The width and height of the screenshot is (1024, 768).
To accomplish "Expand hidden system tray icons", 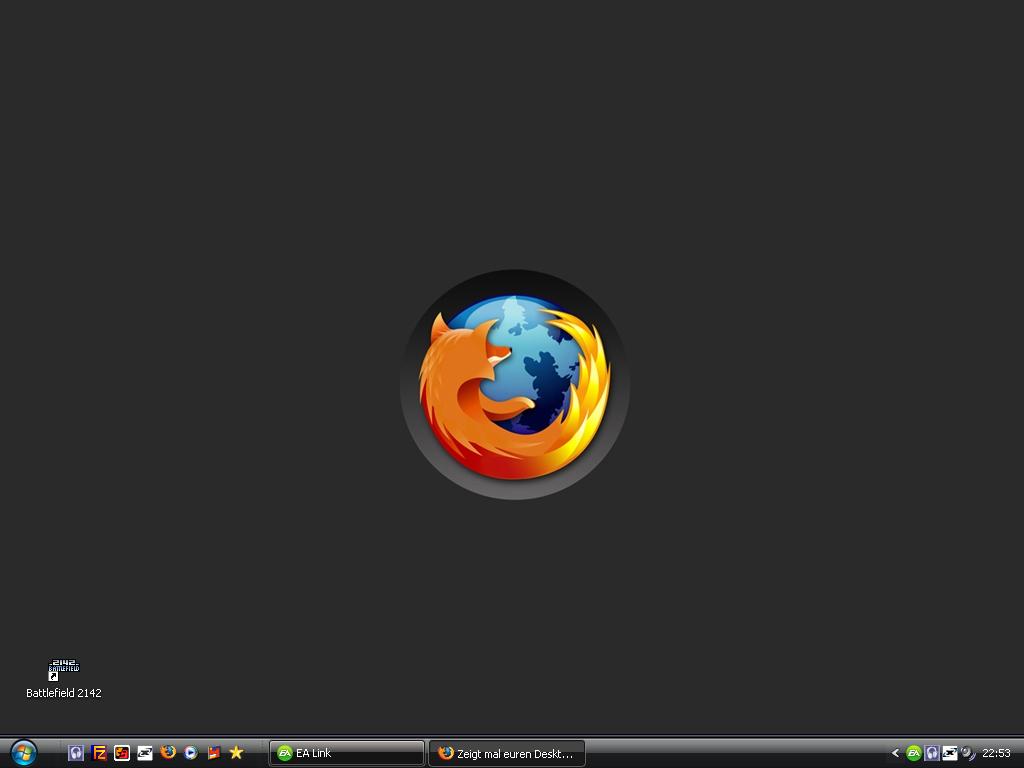I will point(895,753).
